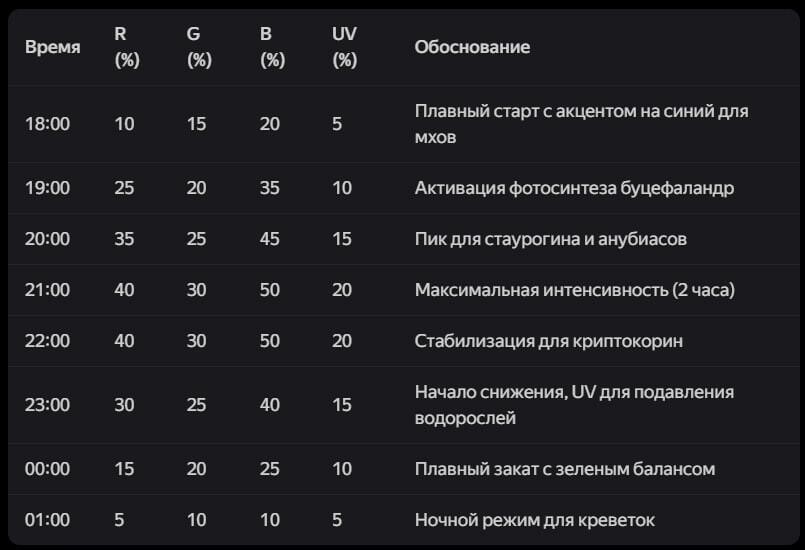805x550 pixels.
Task: Click the G (%) column header
Action: click(x=199, y=47)
